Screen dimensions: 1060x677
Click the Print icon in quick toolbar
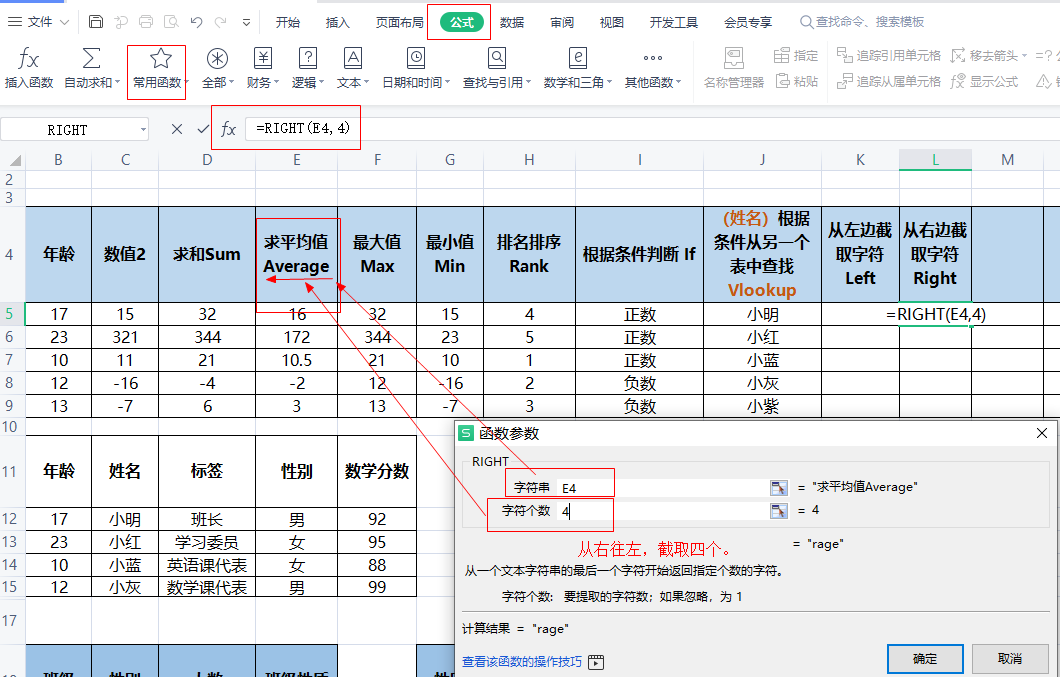click(x=146, y=22)
